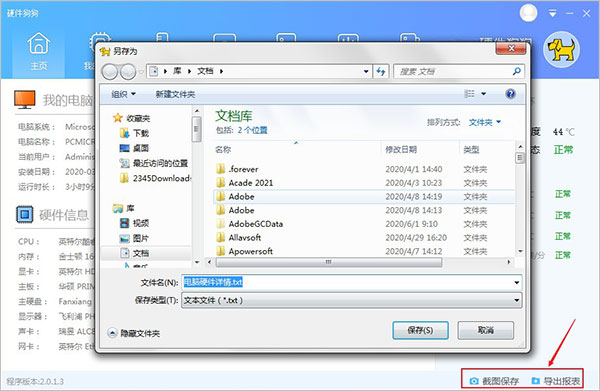Click the refresh button next to address bar
This screenshot has width=600, height=391.
[381, 71]
